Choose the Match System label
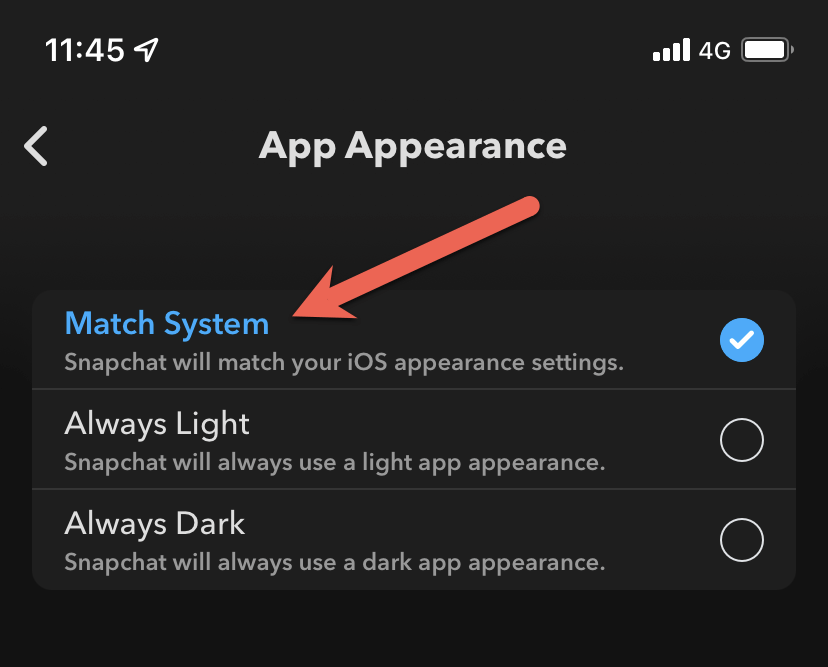 click(167, 323)
